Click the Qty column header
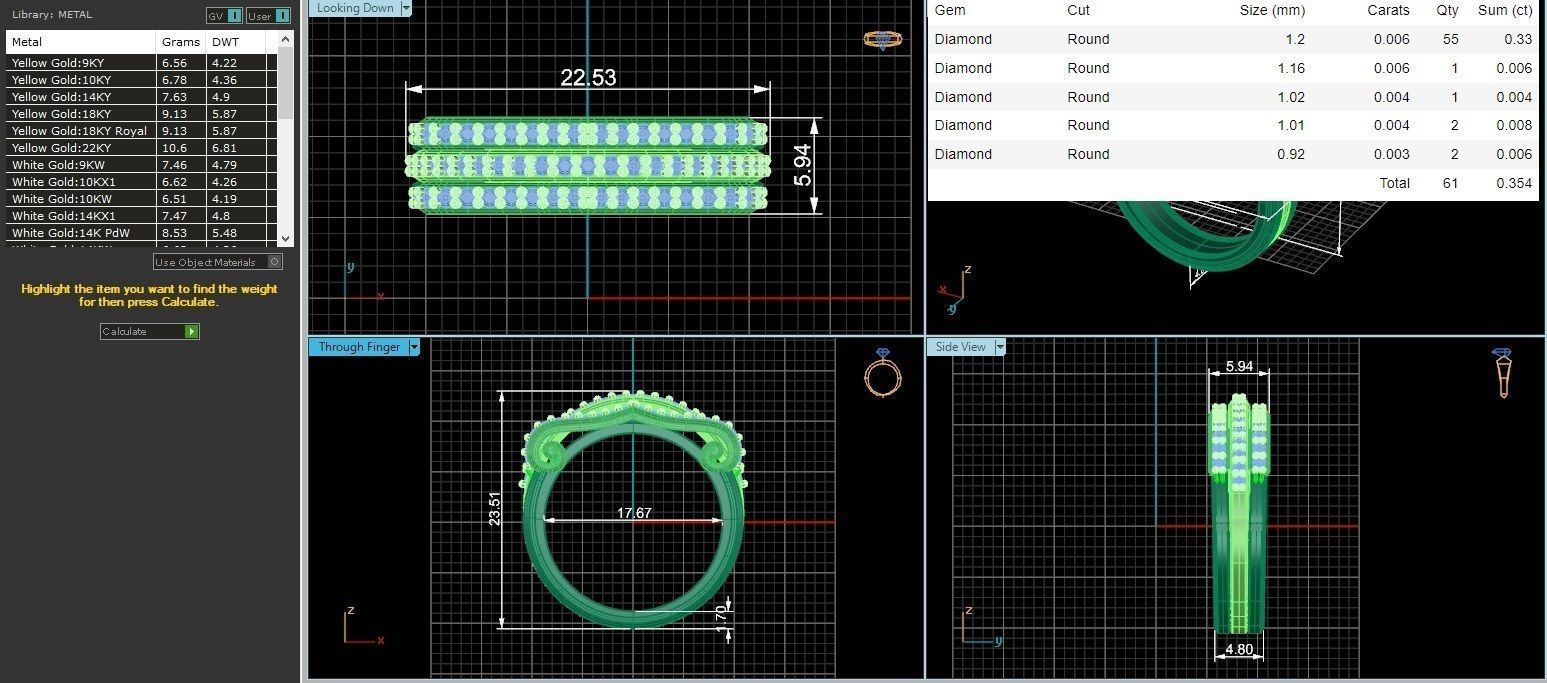Screen dimensions: 1547x683 [x=1447, y=10]
